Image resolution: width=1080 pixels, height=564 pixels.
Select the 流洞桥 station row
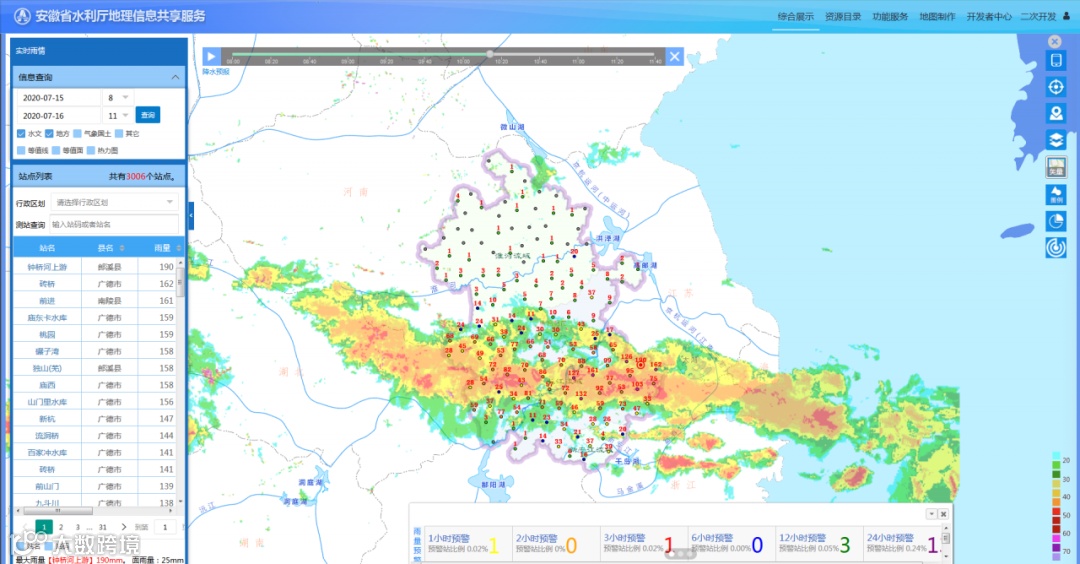tap(94, 436)
